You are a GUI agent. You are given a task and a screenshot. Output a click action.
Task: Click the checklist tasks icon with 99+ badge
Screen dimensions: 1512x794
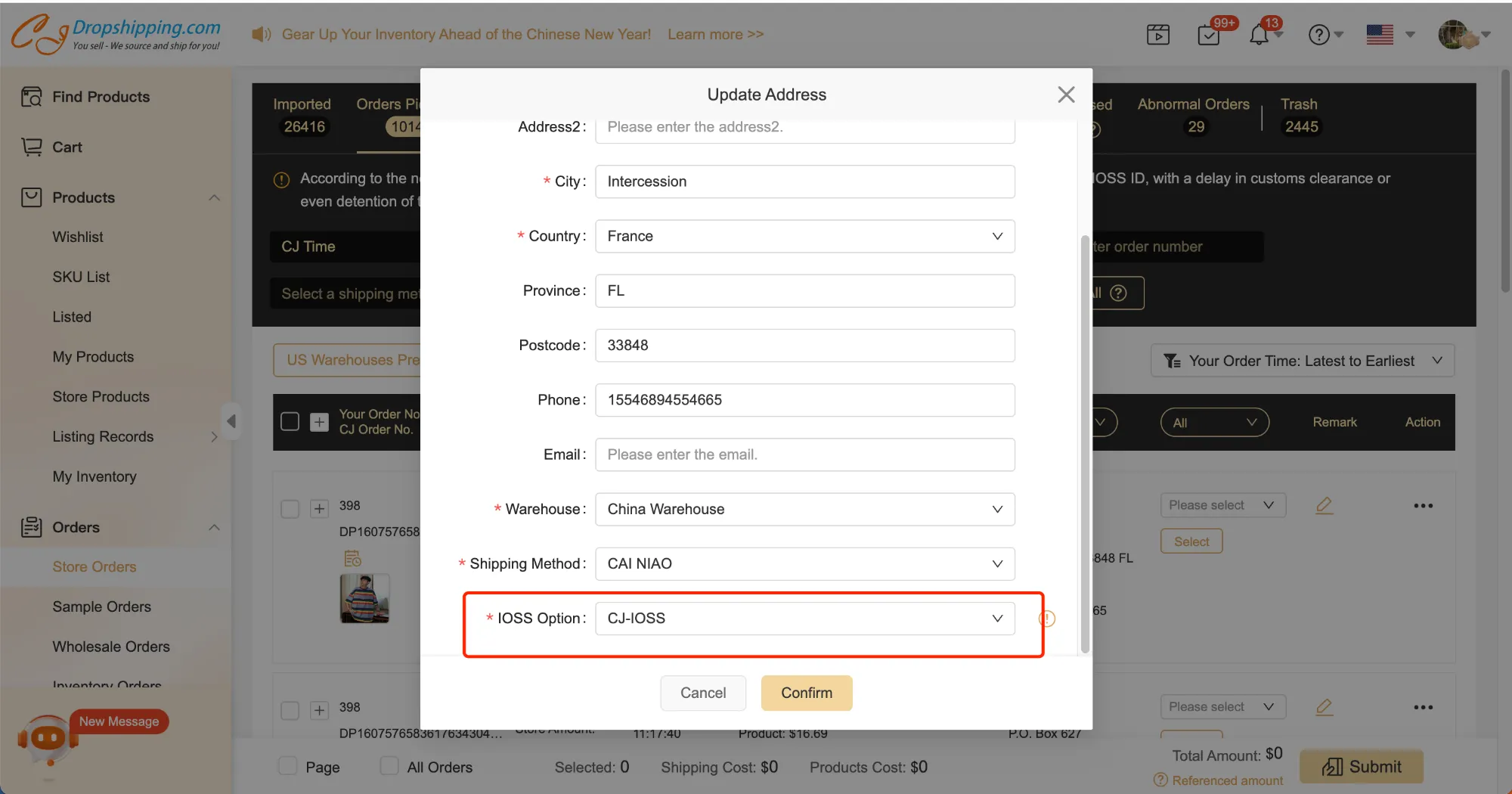pyautogui.click(x=1209, y=35)
